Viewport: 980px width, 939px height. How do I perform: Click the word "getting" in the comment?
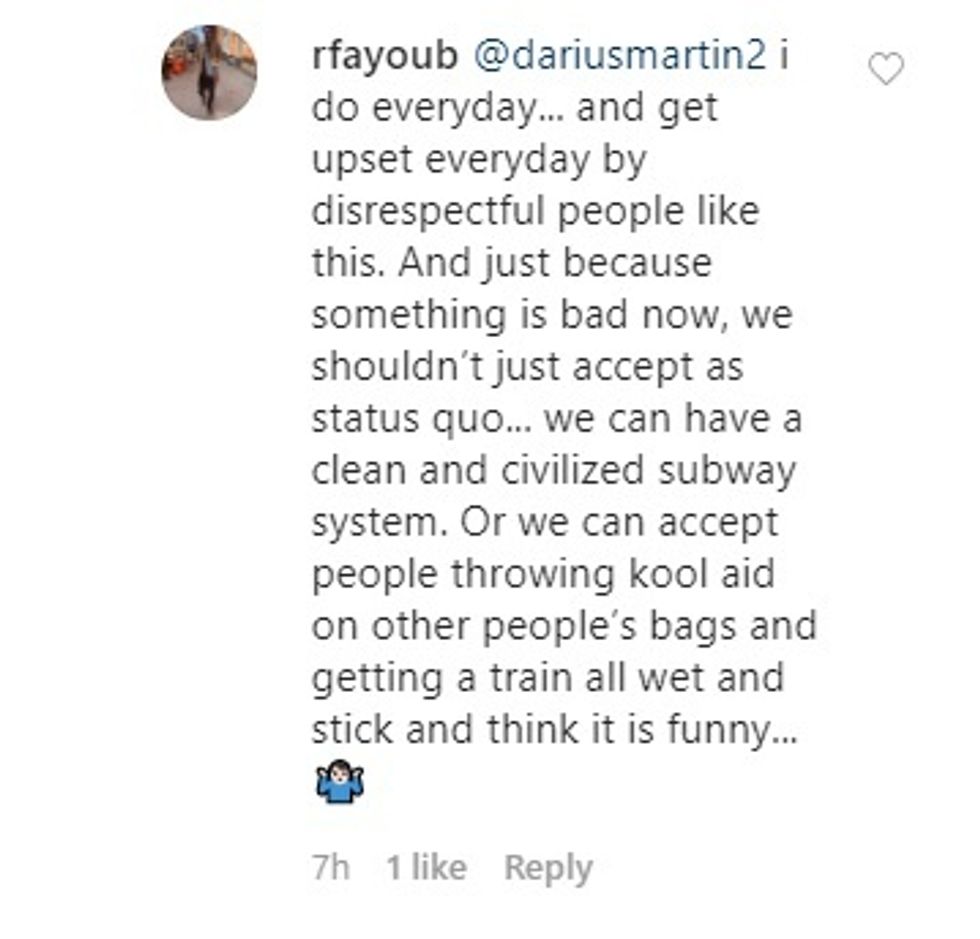pos(374,679)
